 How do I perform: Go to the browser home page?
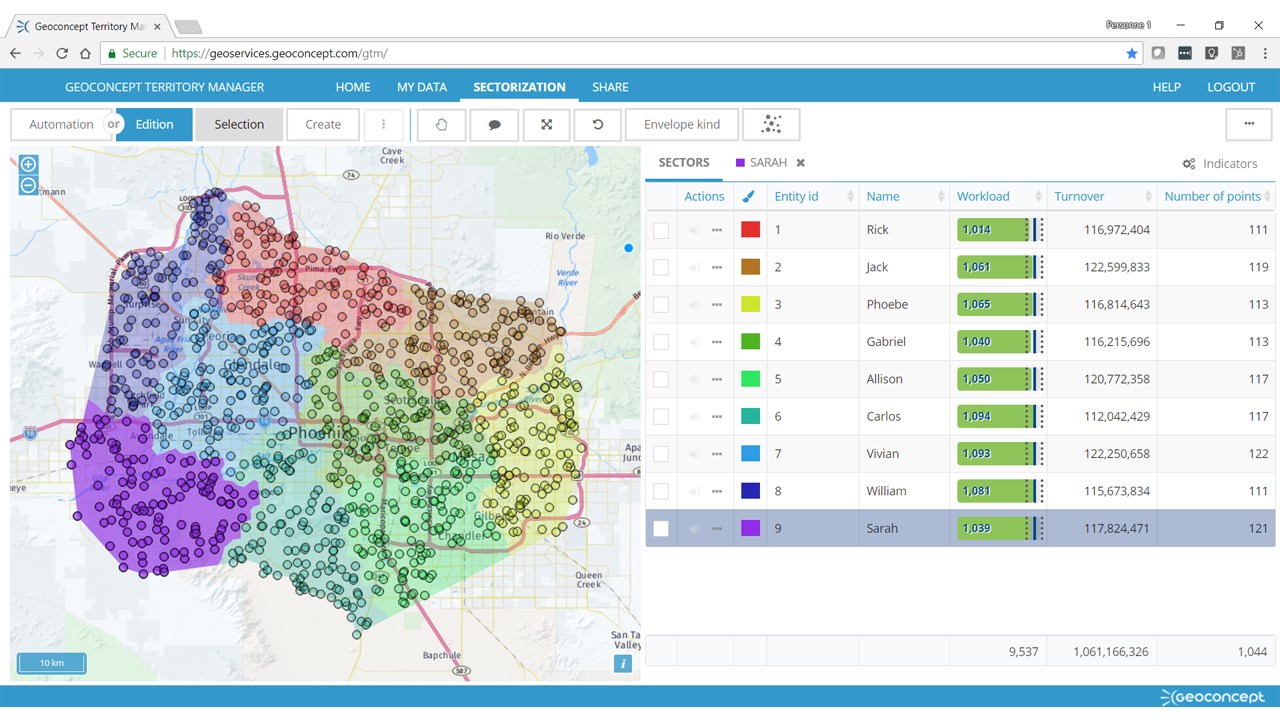click(x=85, y=53)
